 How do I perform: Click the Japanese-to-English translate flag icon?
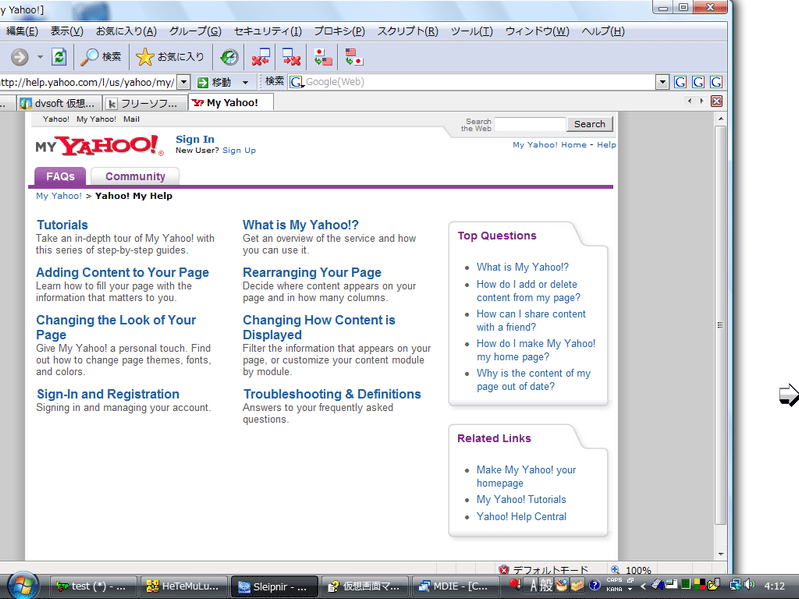click(x=323, y=57)
